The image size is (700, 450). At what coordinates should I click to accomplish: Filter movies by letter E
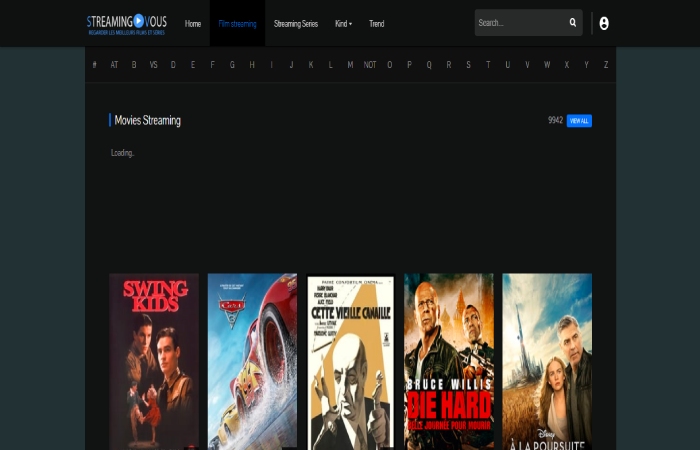click(x=193, y=65)
